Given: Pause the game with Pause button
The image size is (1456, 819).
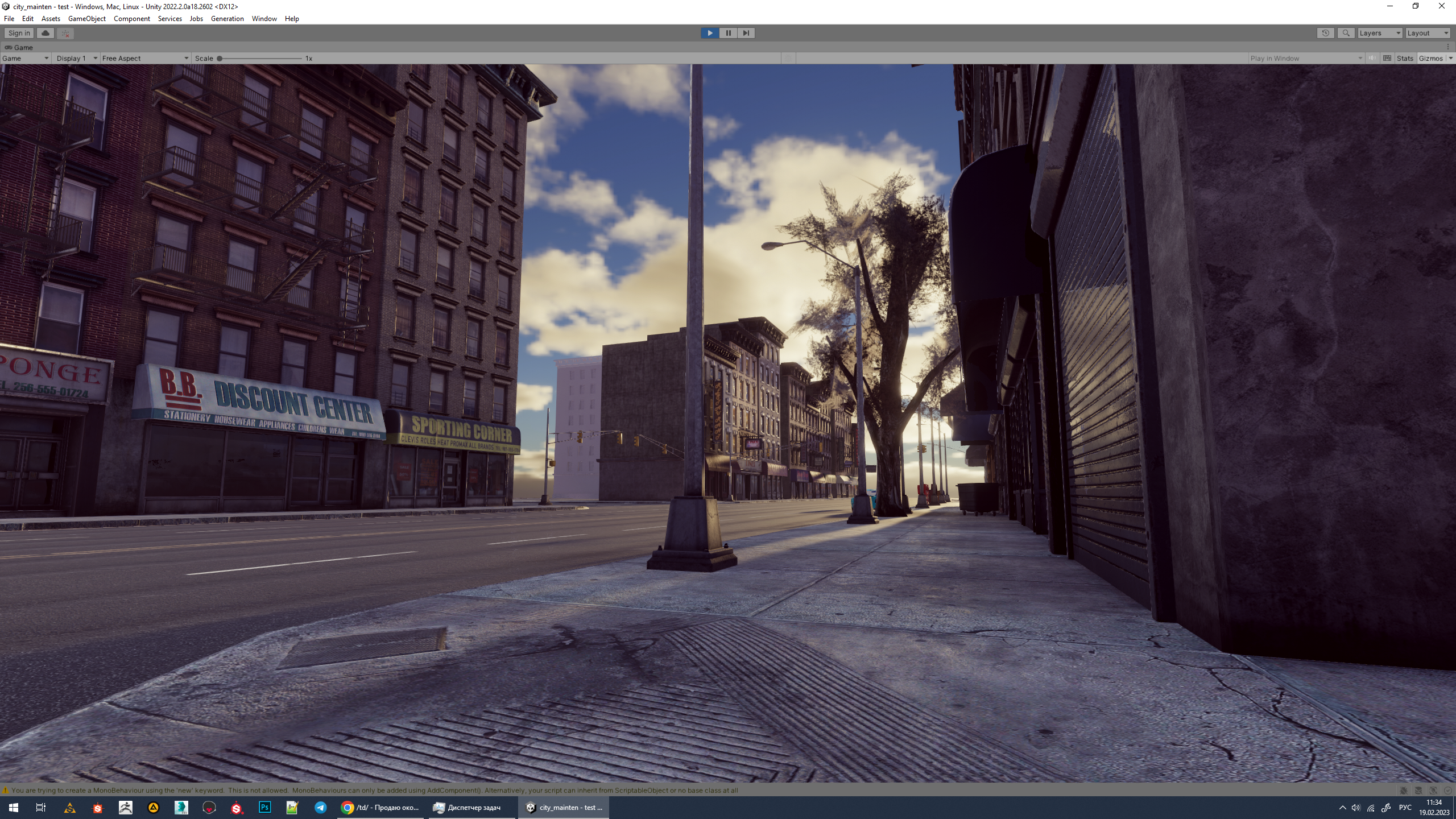Looking at the screenshot, I should [727, 33].
